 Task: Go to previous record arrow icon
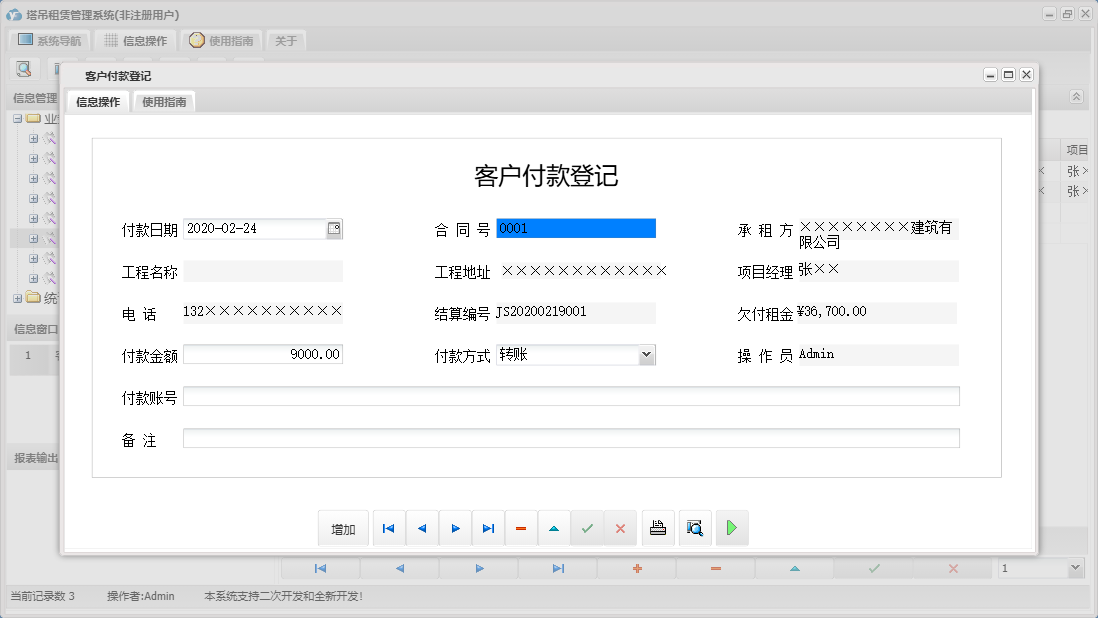[422, 527]
